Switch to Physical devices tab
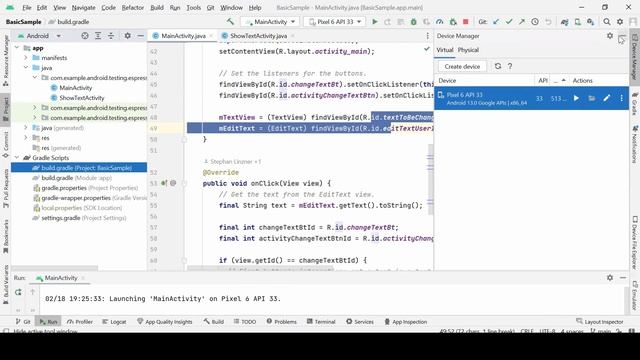The width and height of the screenshot is (640, 360). point(468,50)
